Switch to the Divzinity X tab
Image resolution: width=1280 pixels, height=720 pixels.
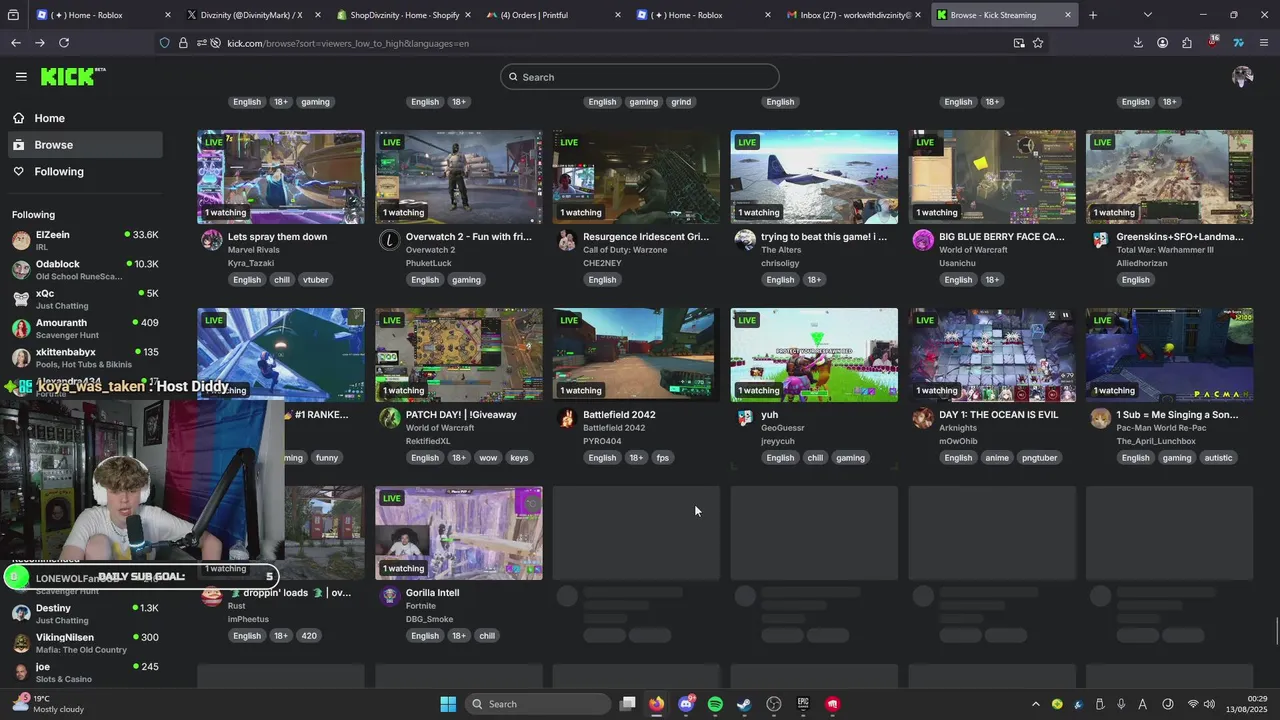(252, 15)
